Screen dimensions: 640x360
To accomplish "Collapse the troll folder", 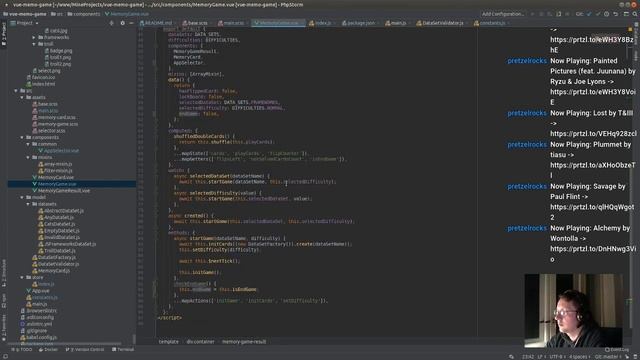I will (34, 44).
